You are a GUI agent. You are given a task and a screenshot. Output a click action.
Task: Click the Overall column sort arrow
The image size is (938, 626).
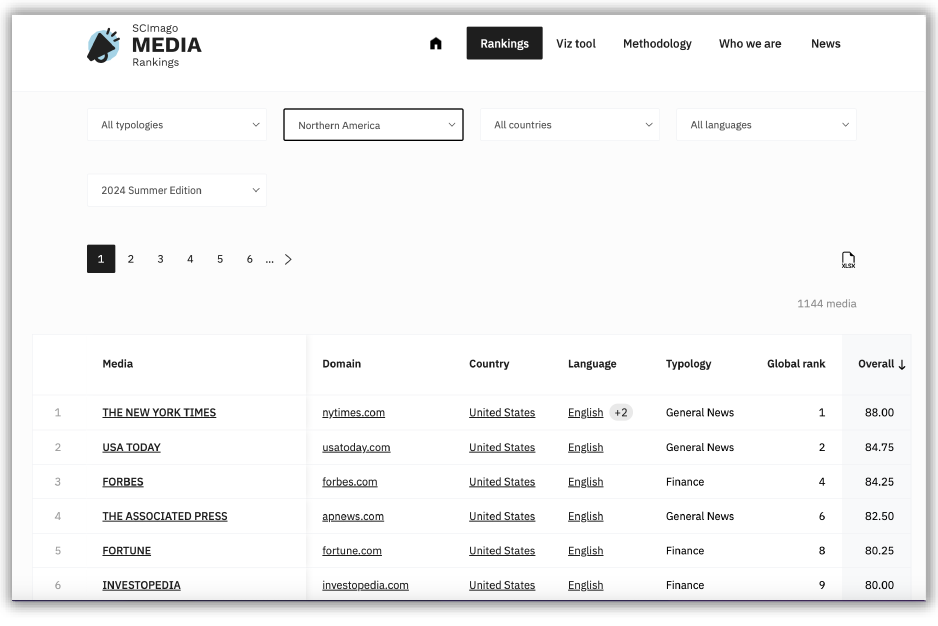[x=902, y=365]
